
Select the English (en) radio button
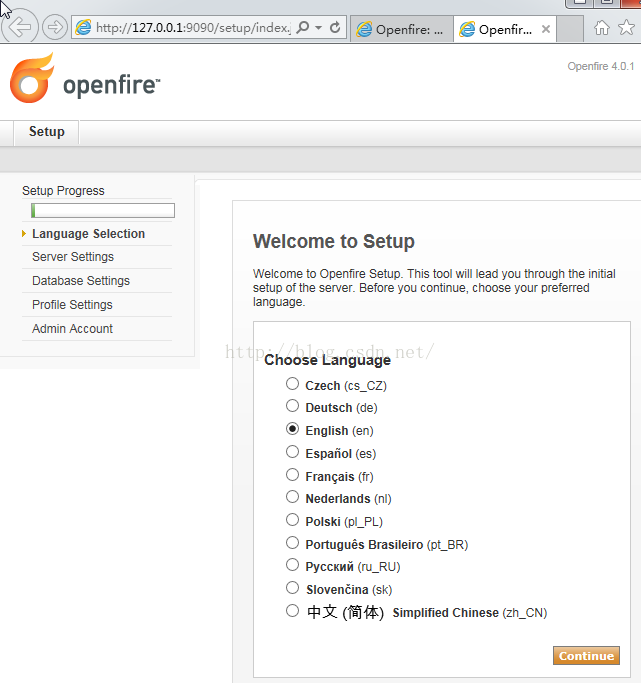click(293, 429)
